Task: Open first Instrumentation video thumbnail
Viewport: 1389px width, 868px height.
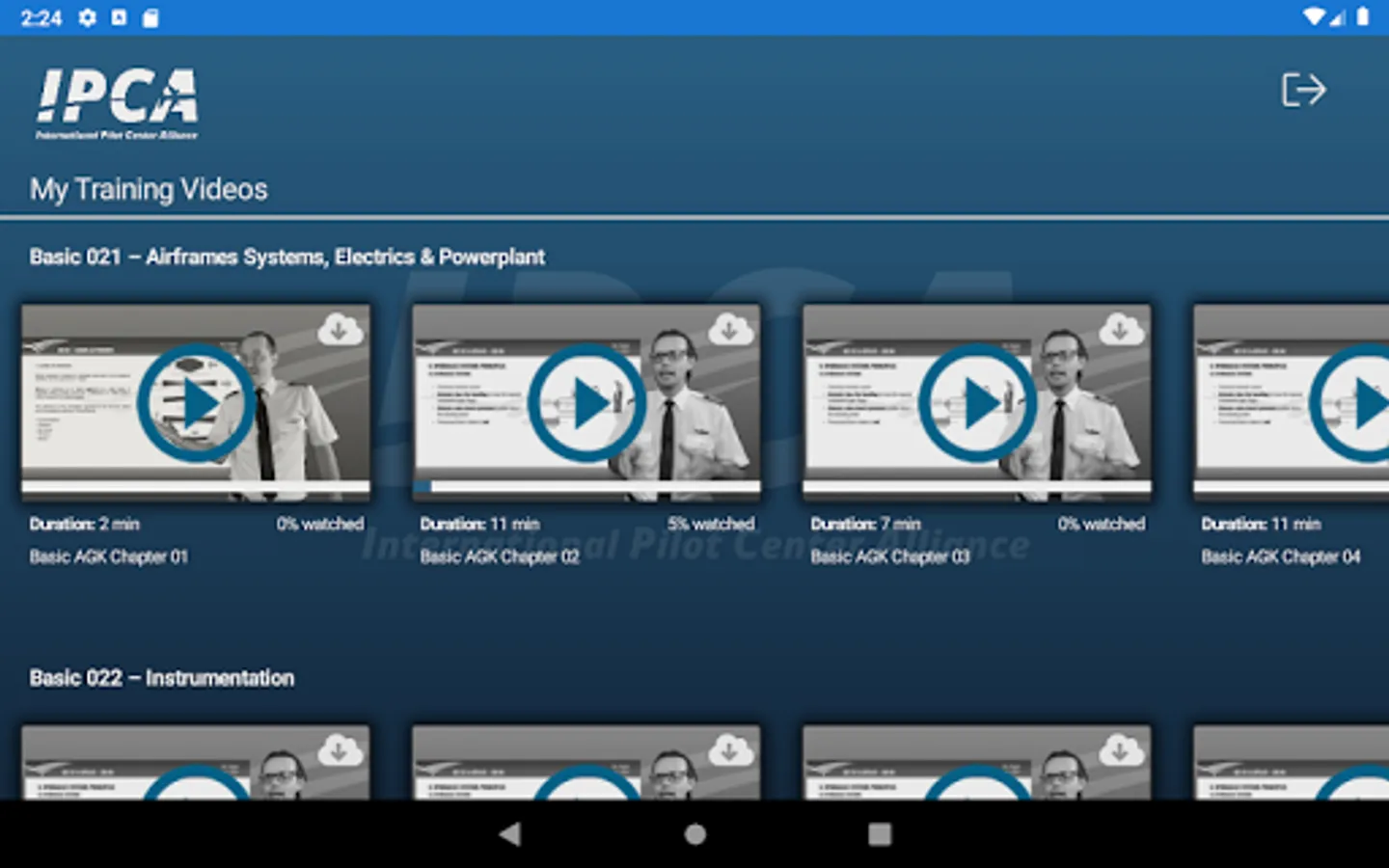Action: click(196, 762)
